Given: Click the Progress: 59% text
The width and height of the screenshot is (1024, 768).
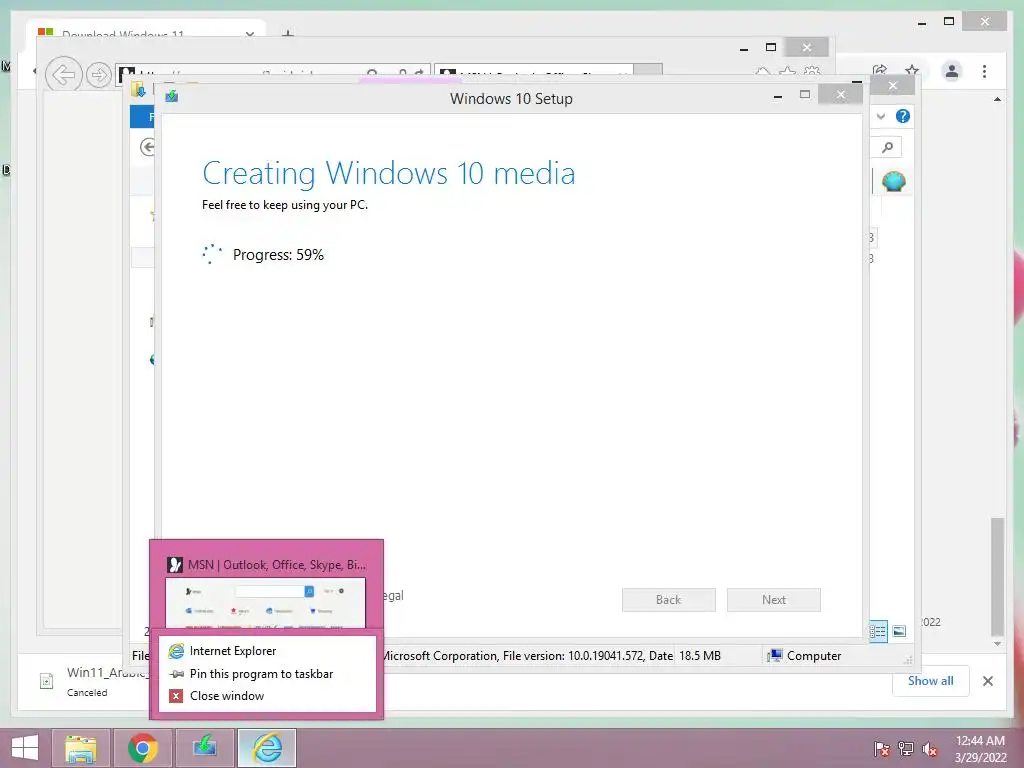Looking at the screenshot, I should pyautogui.click(x=278, y=255).
